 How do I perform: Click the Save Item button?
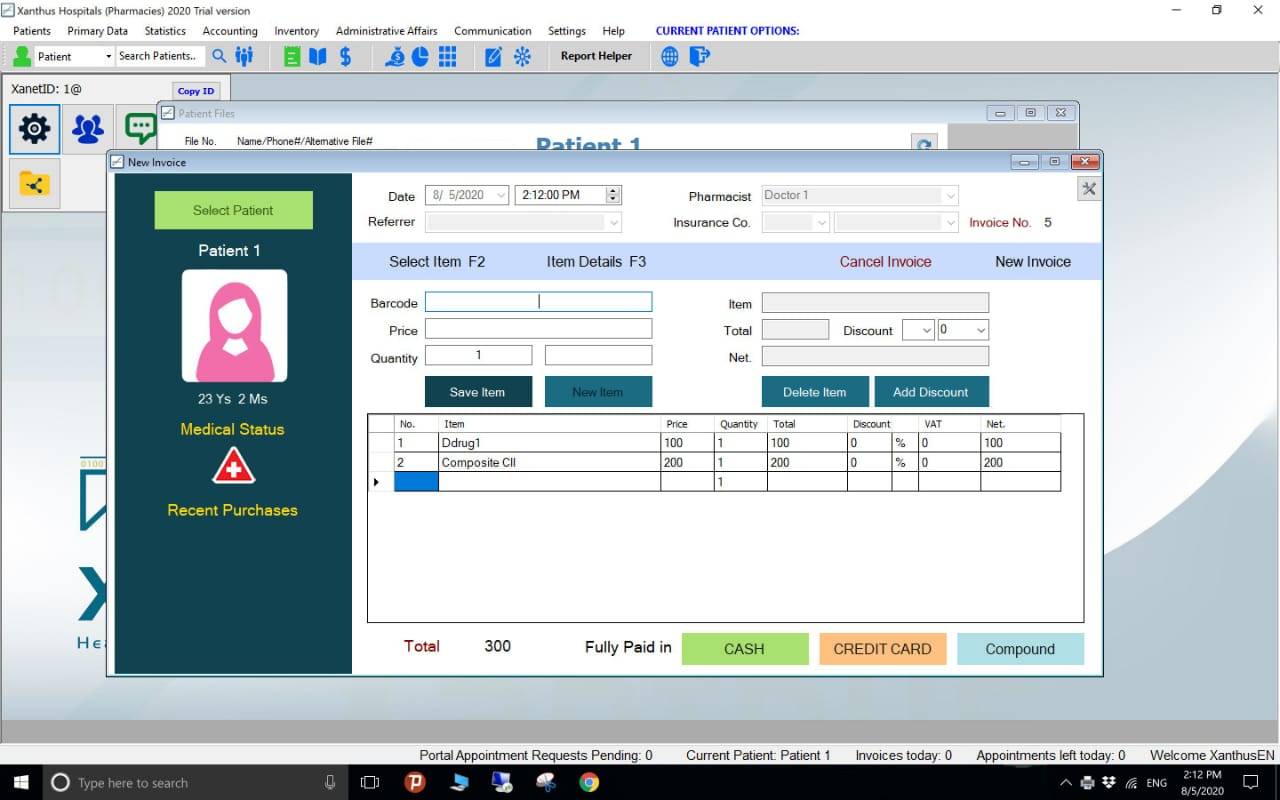tap(478, 392)
